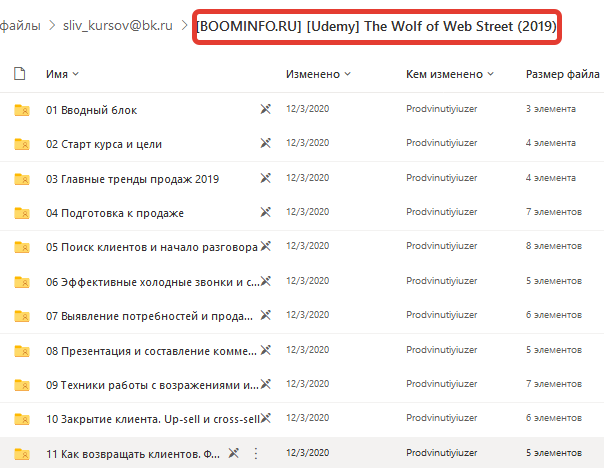Screen dimensions: 604x468
Task: Click folder icon of 05 Поиск клиентов row
Action: (22, 247)
